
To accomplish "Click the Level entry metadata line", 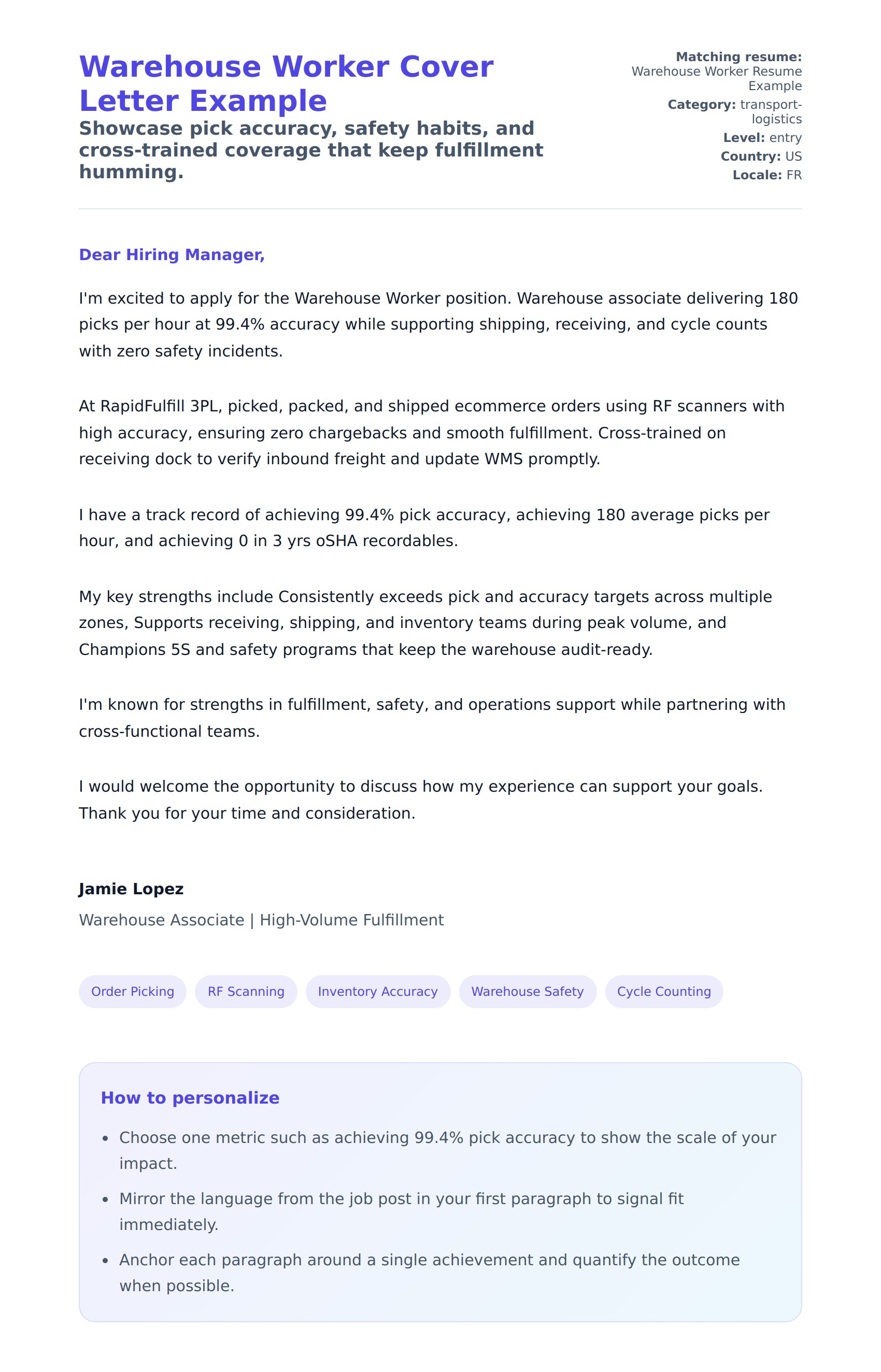I will [762, 138].
